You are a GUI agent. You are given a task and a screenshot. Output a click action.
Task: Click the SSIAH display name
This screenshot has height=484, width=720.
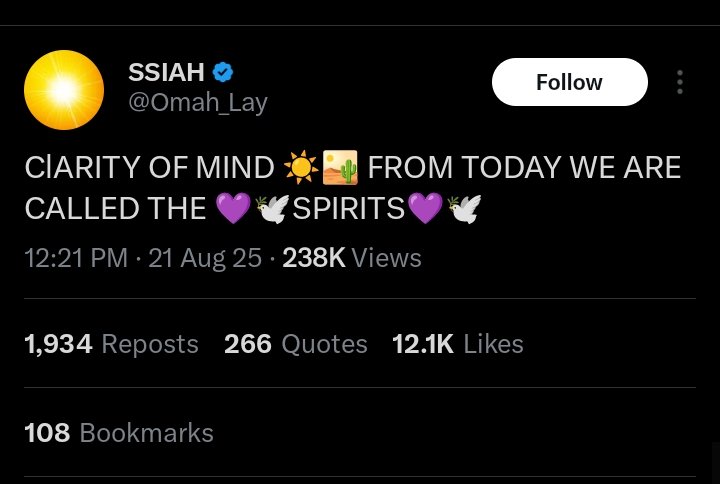166,72
